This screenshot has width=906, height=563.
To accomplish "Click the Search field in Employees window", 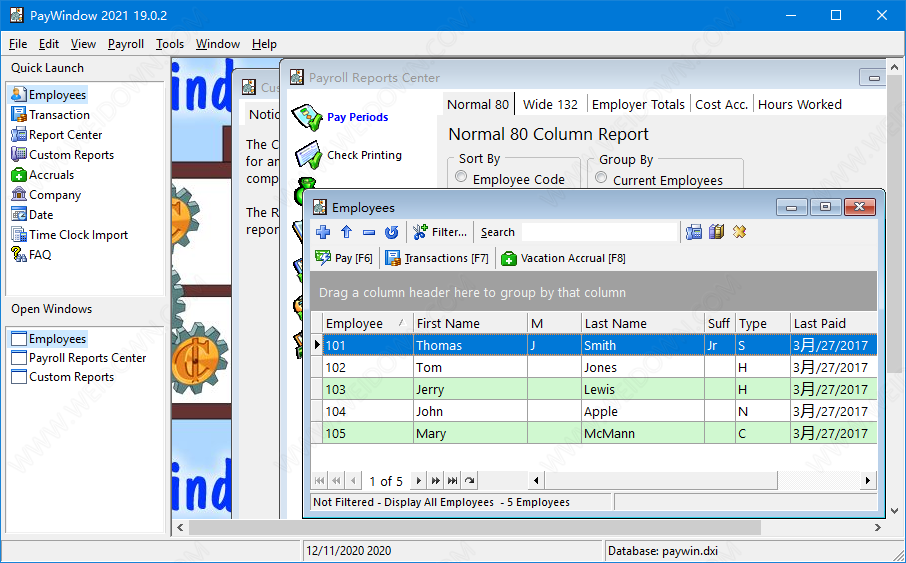I will point(599,232).
